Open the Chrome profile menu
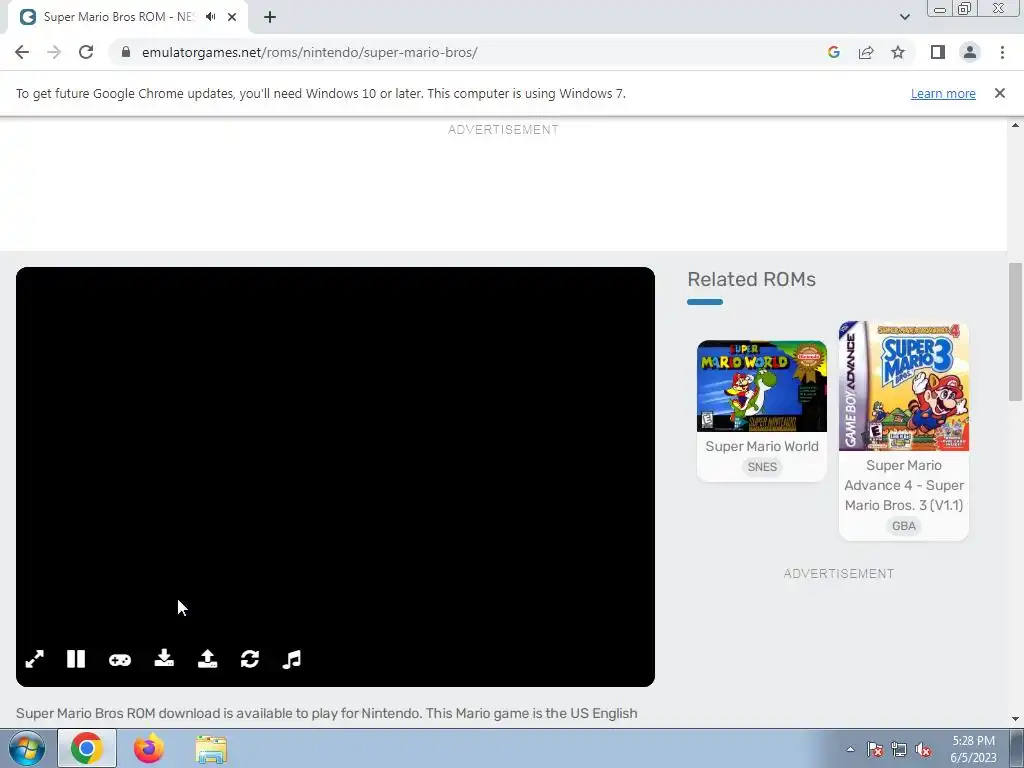1024x768 pixels. coord(970,52)
